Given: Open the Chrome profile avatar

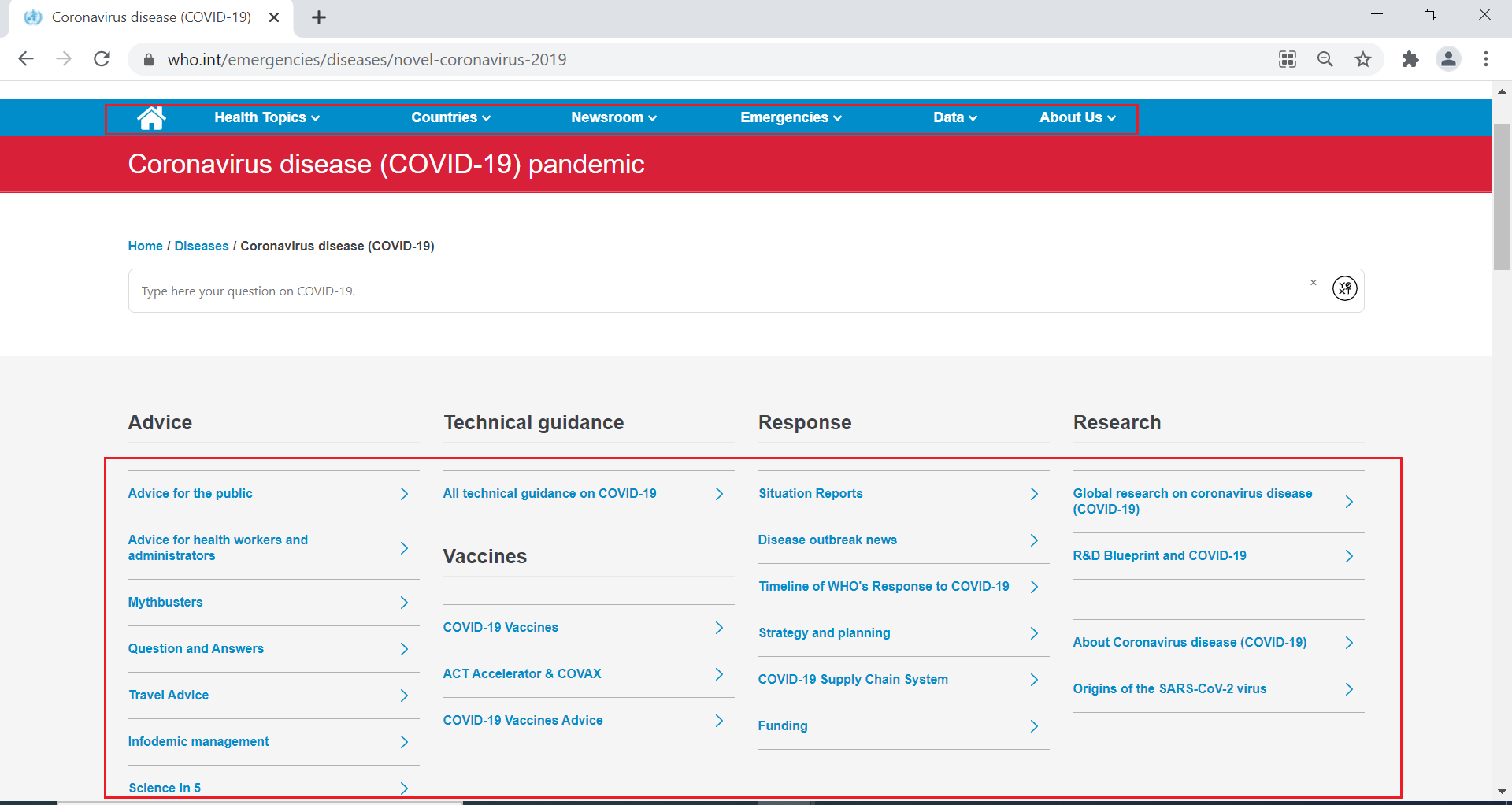Looking at the screenshot, I should [x=1448, y=59].
